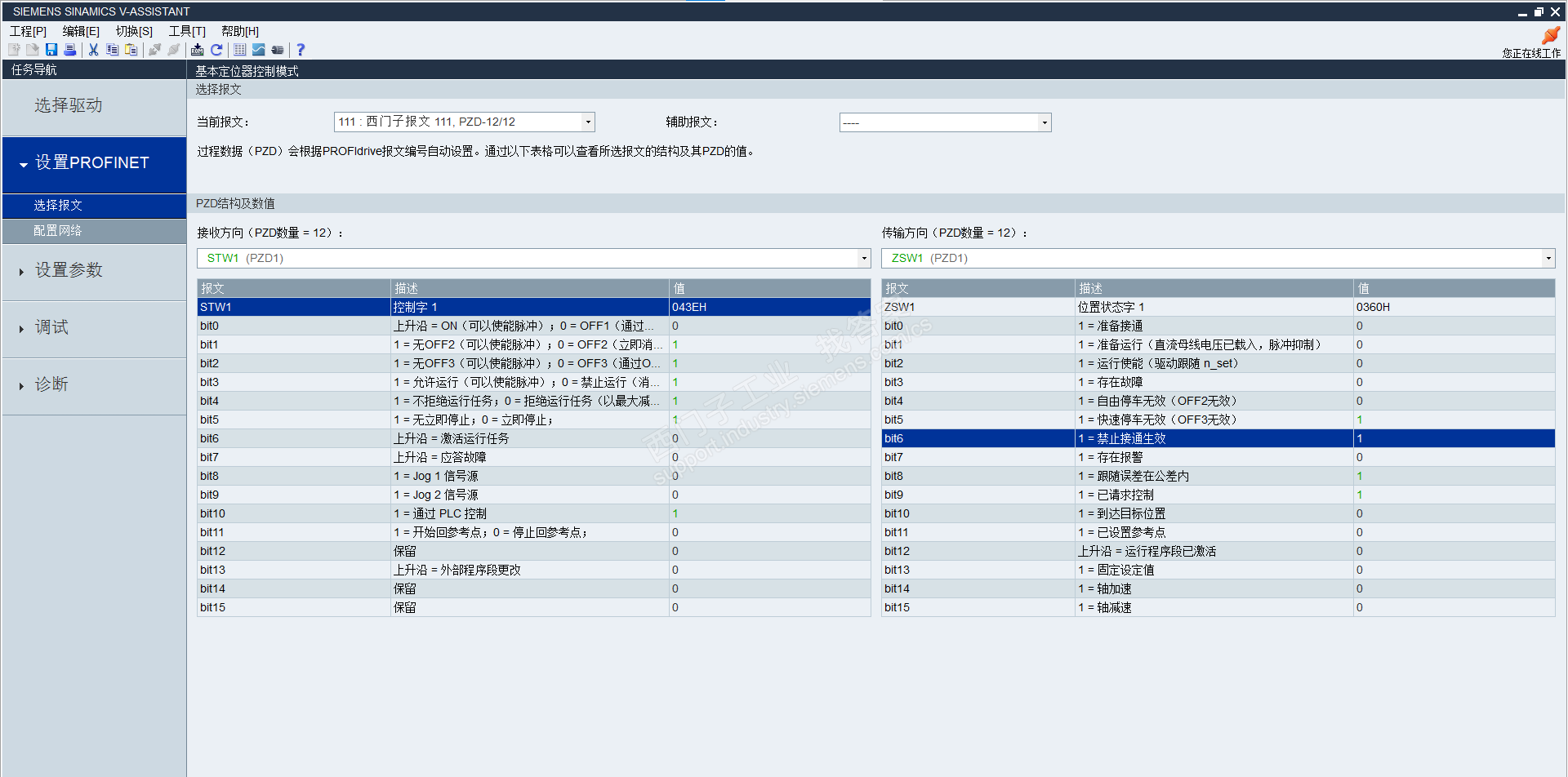1568x777 pixels.
Task: Open the 切换[S] menu
Action: coord(134,31)
